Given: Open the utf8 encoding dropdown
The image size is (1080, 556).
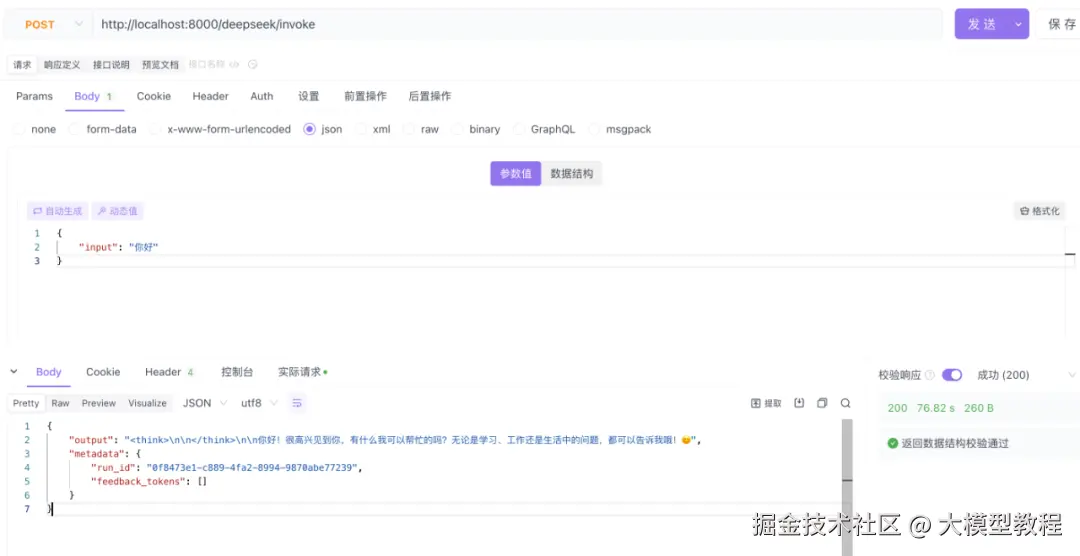Looking at the screenshot, I should coord(259,403).
